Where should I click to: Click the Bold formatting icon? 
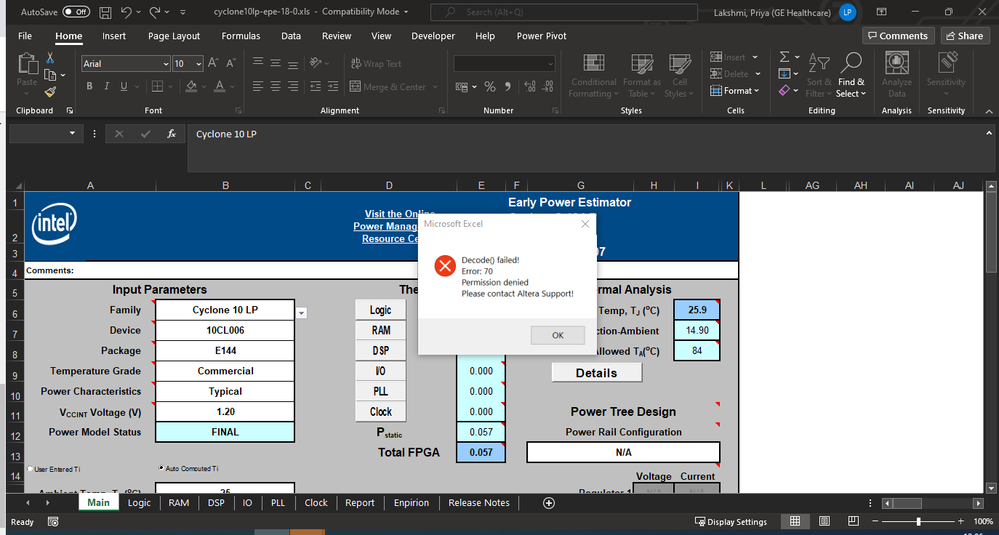[x=89, y=87]
